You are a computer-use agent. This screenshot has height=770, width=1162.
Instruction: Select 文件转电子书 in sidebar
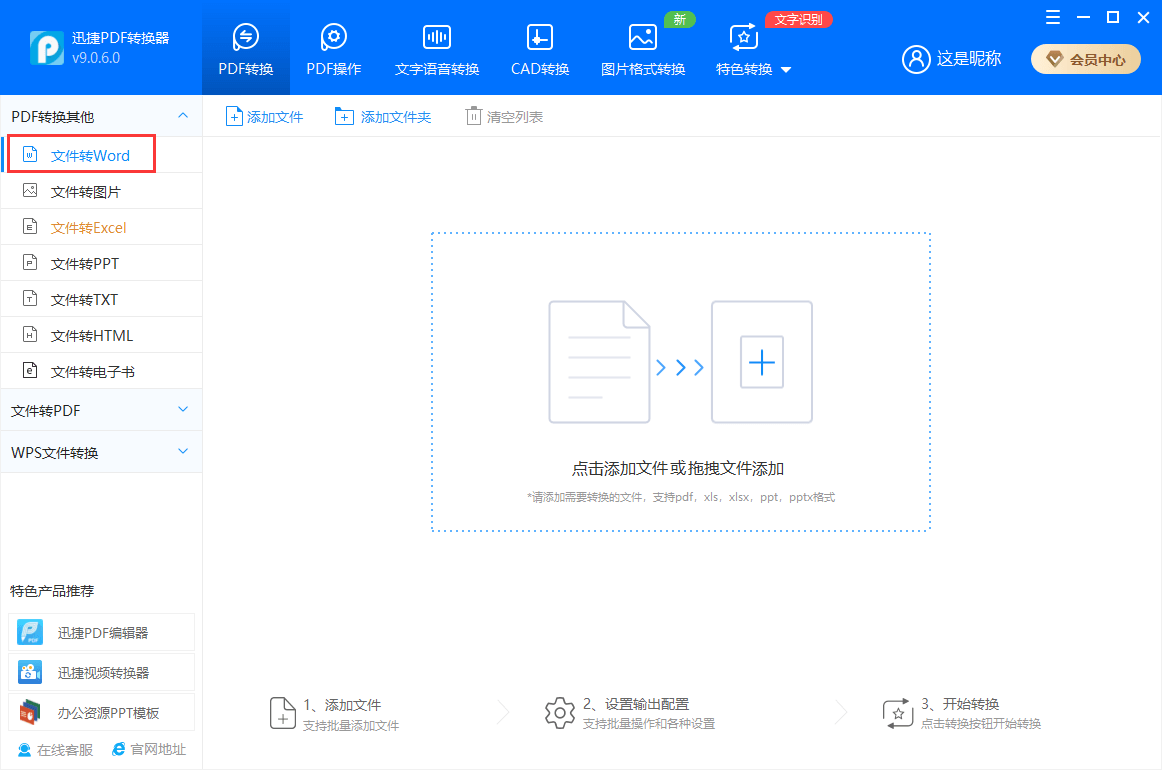coord(102,371)
